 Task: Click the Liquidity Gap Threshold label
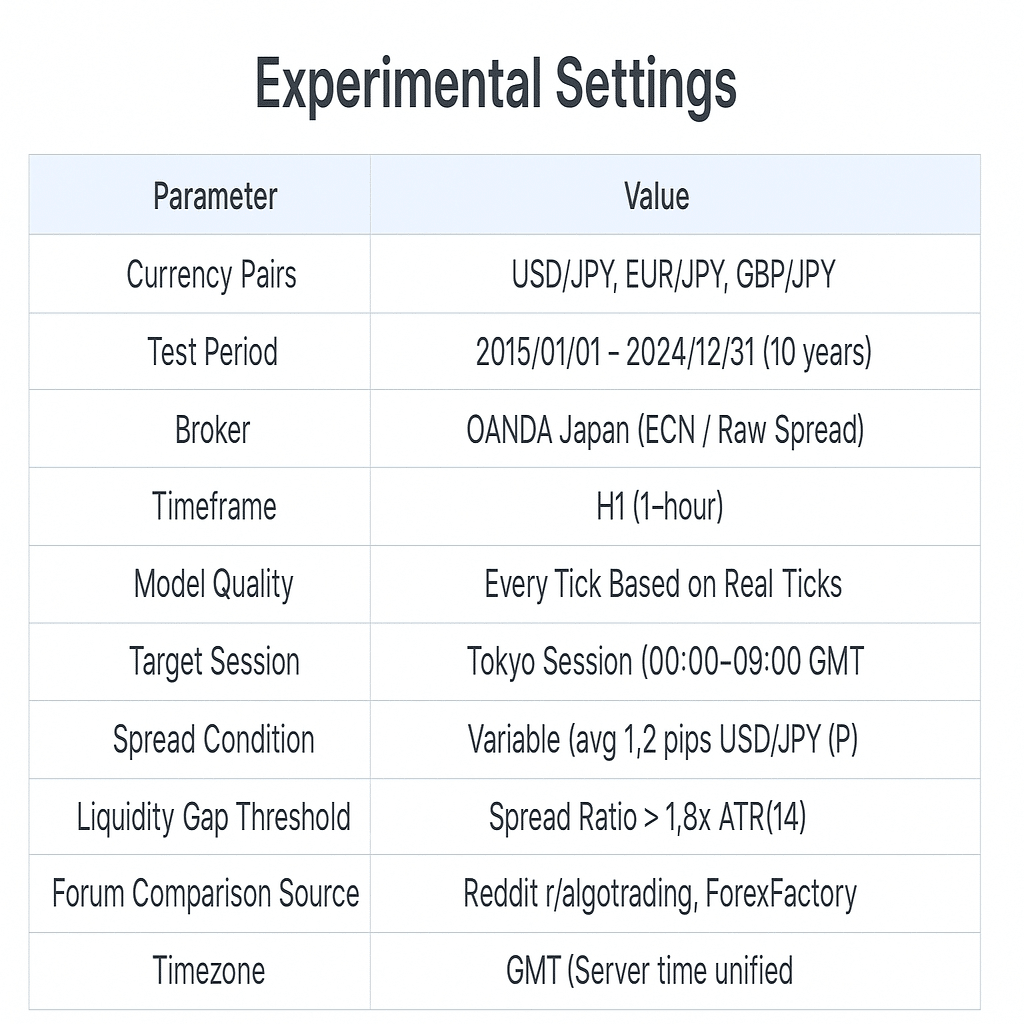213,817
